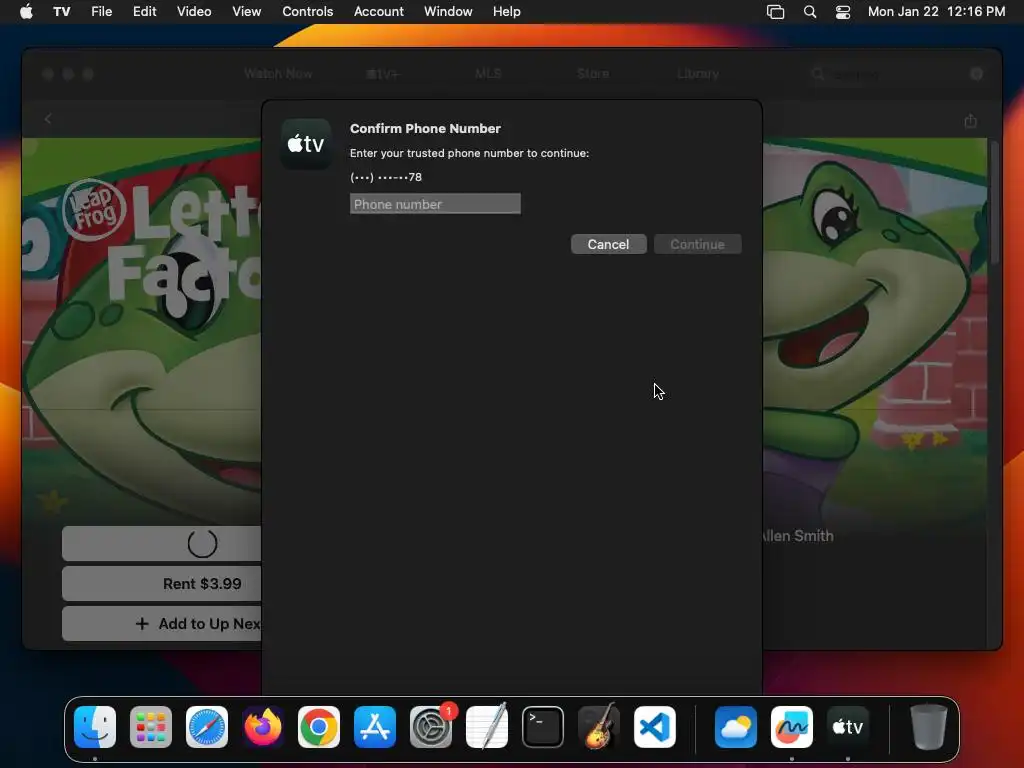Screen dimensions: 1024x768
Task: Click the Rent $3.99 button
Action: click(162, 583)
